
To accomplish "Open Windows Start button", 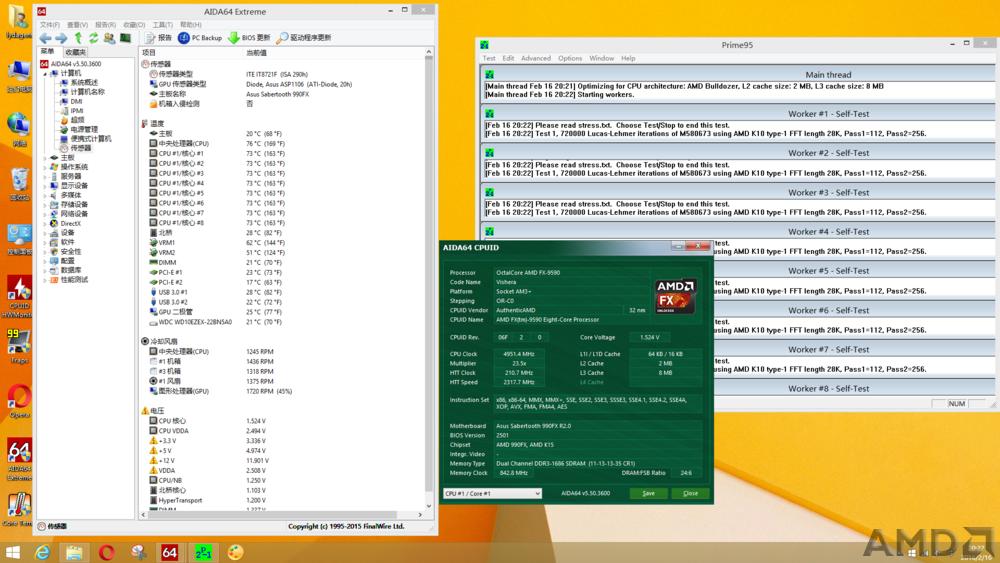I will 13,552.
